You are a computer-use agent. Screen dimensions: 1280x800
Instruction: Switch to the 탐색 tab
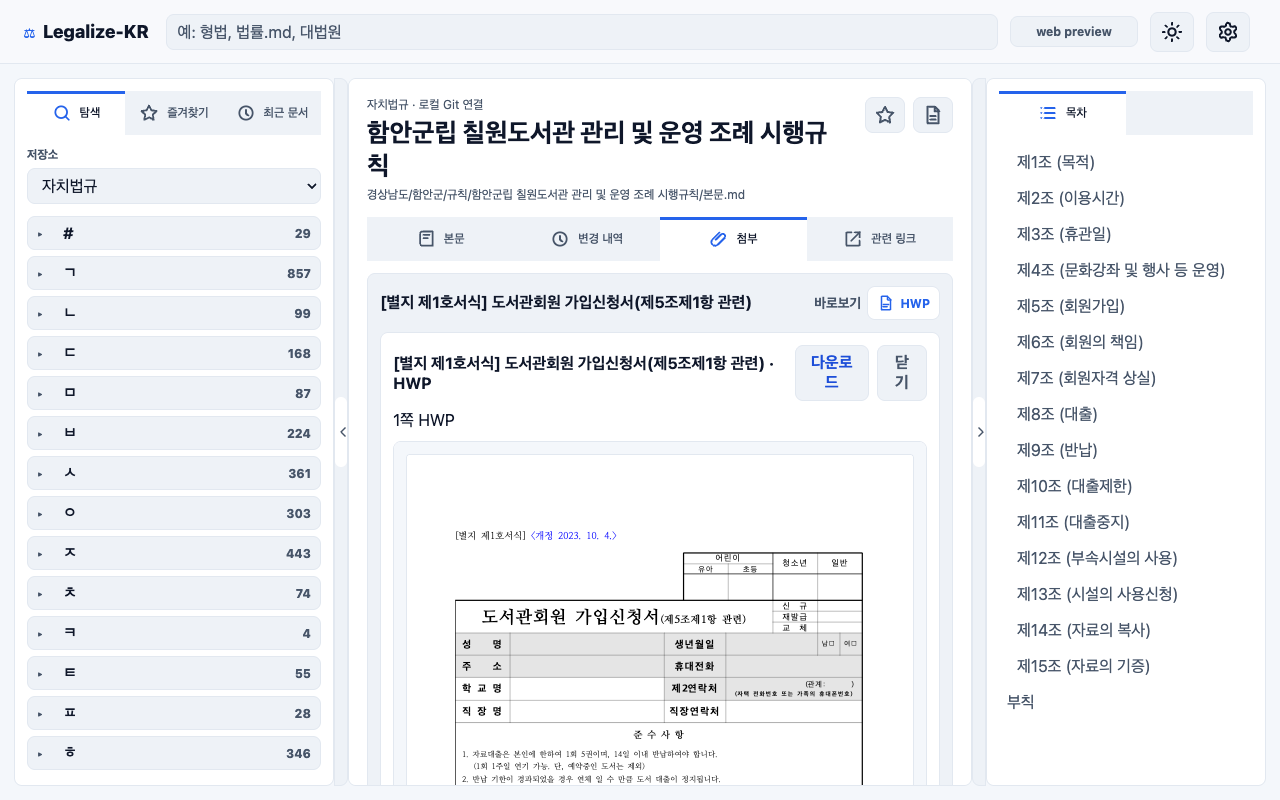click(x=76, y=113)
